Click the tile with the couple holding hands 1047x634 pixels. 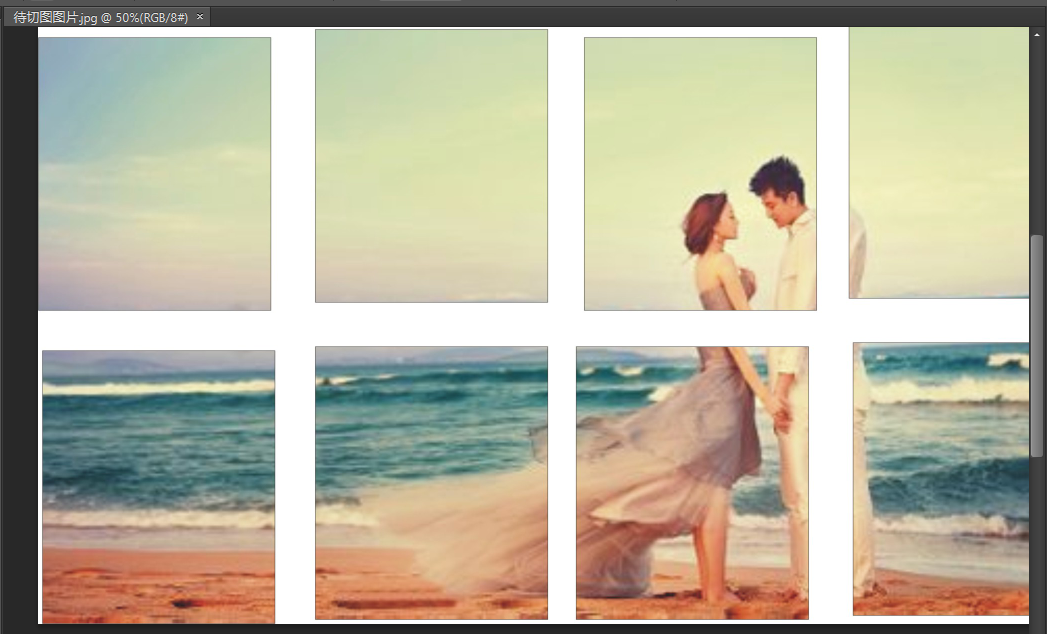pyautogui.click(x=692, y=482)
